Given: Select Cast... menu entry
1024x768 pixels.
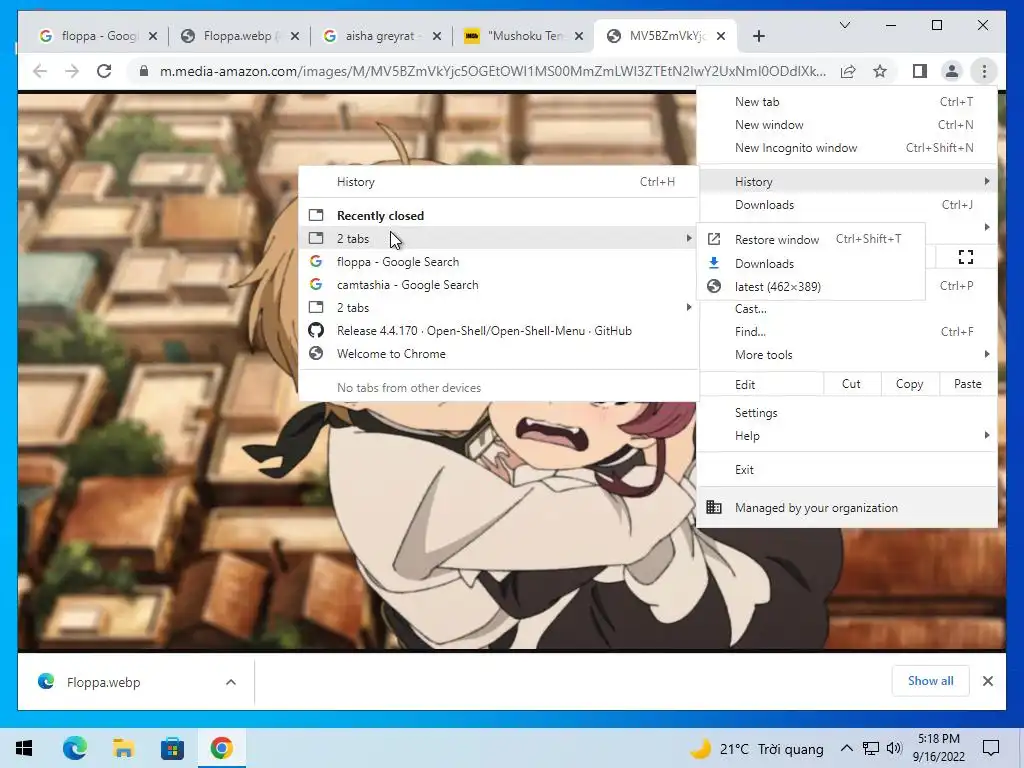Looking at the screenshot, I should 847,309.
